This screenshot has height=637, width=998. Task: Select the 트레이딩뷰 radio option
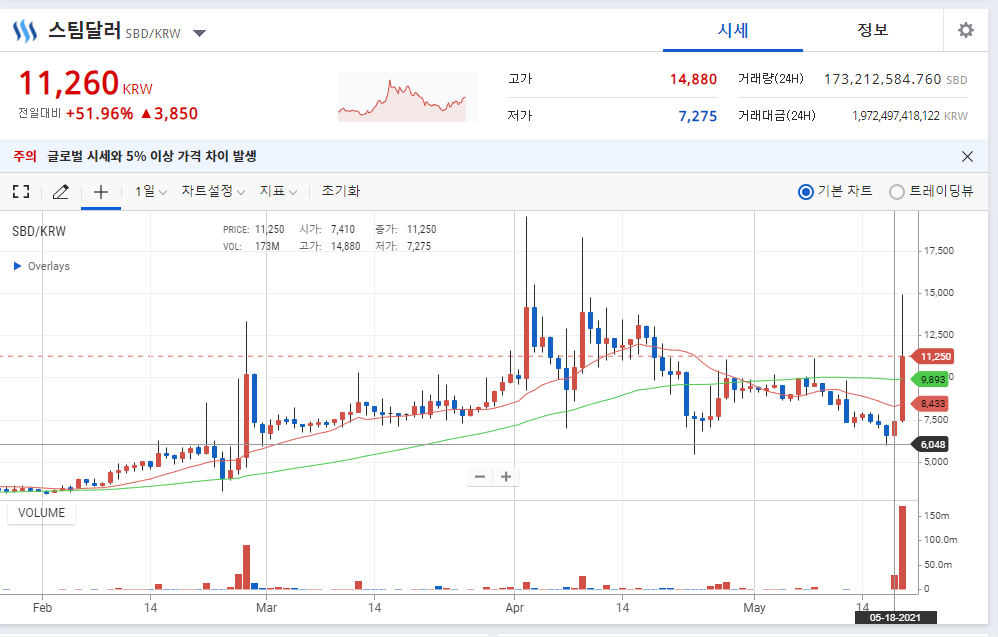(897, 192)
